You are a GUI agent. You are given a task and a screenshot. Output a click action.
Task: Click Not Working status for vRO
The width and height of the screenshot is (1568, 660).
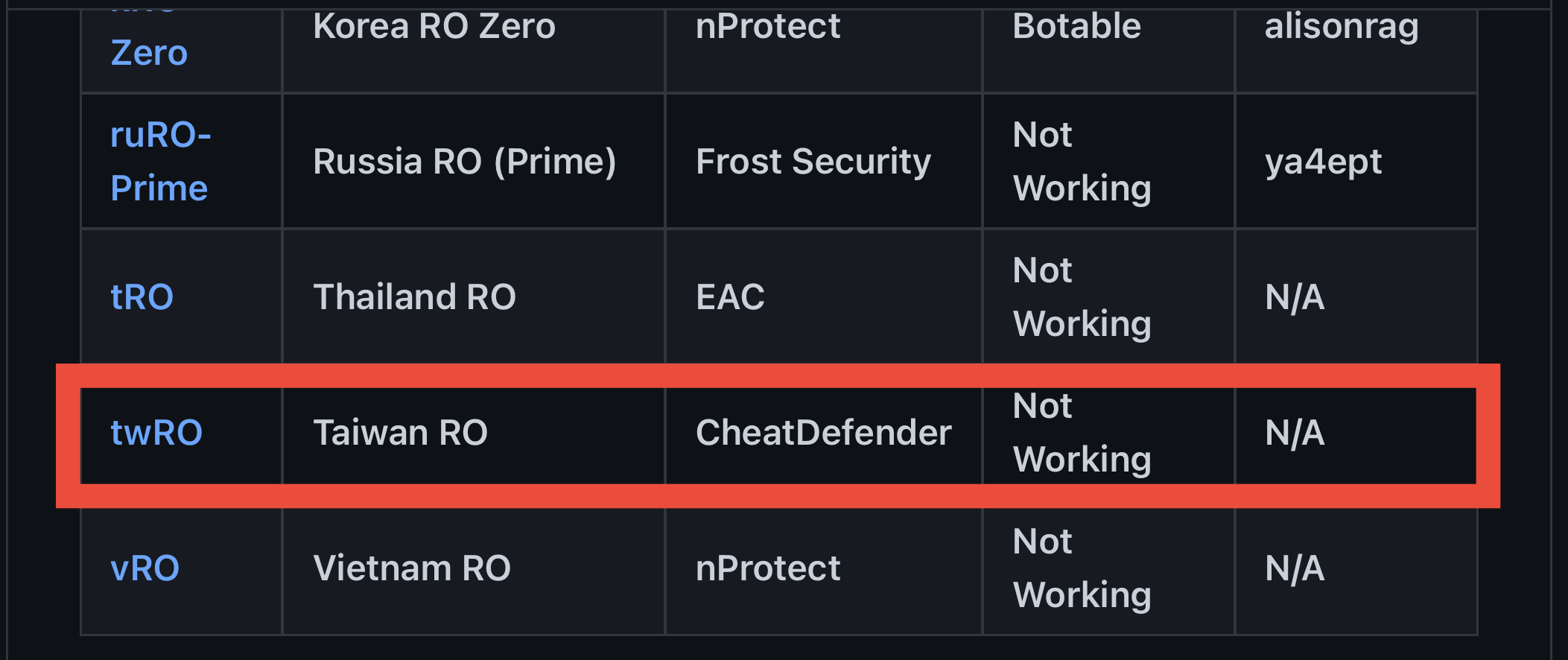(1082, 568)
